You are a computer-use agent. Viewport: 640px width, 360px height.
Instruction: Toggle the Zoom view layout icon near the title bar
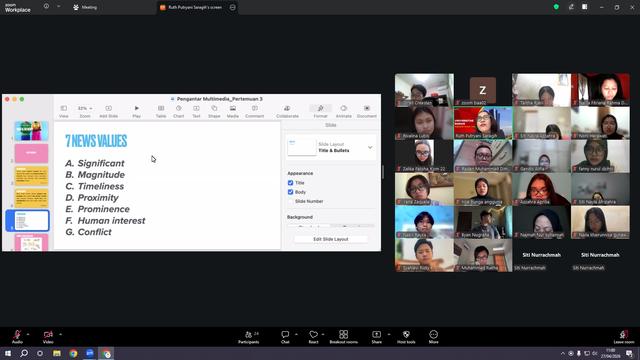click(584, 7)
